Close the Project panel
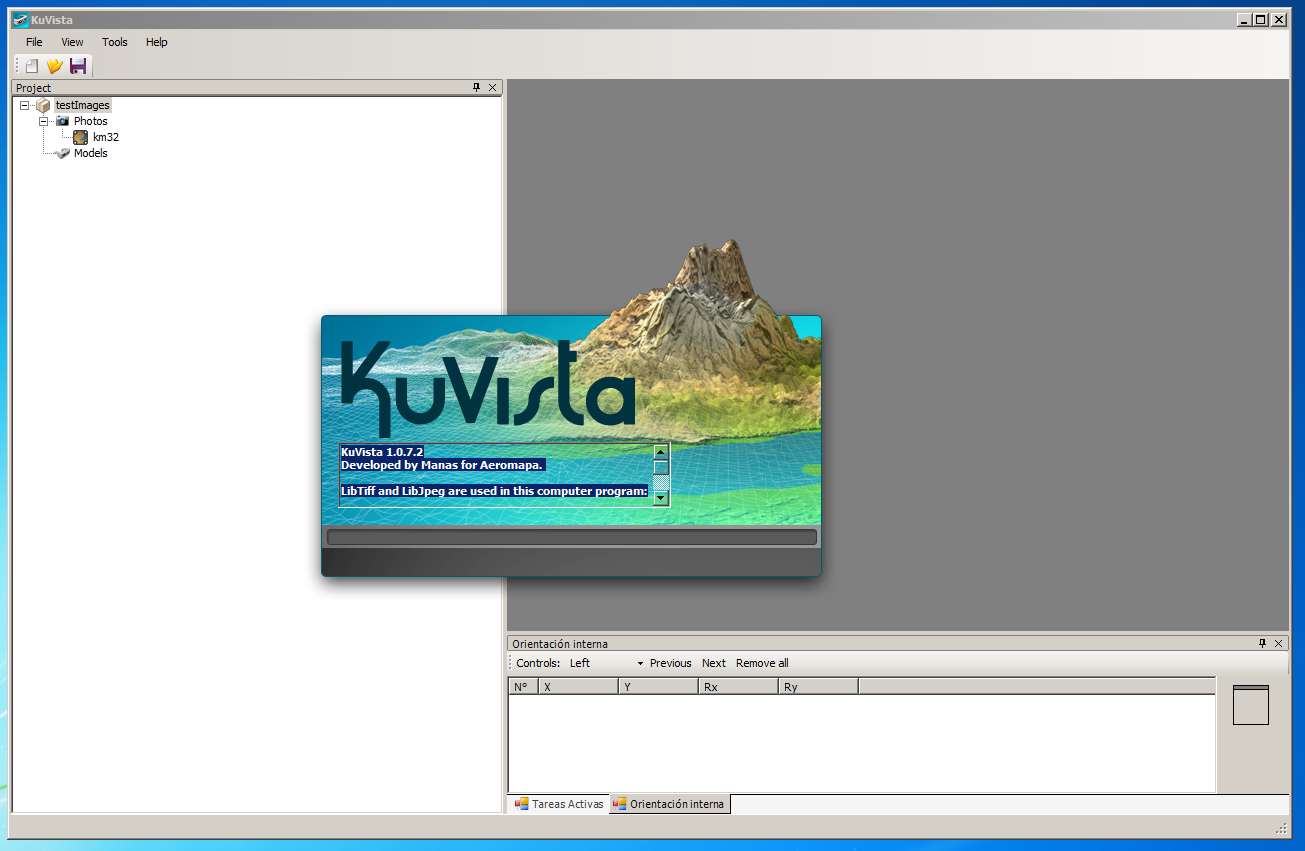 click(x=493, y=88)
